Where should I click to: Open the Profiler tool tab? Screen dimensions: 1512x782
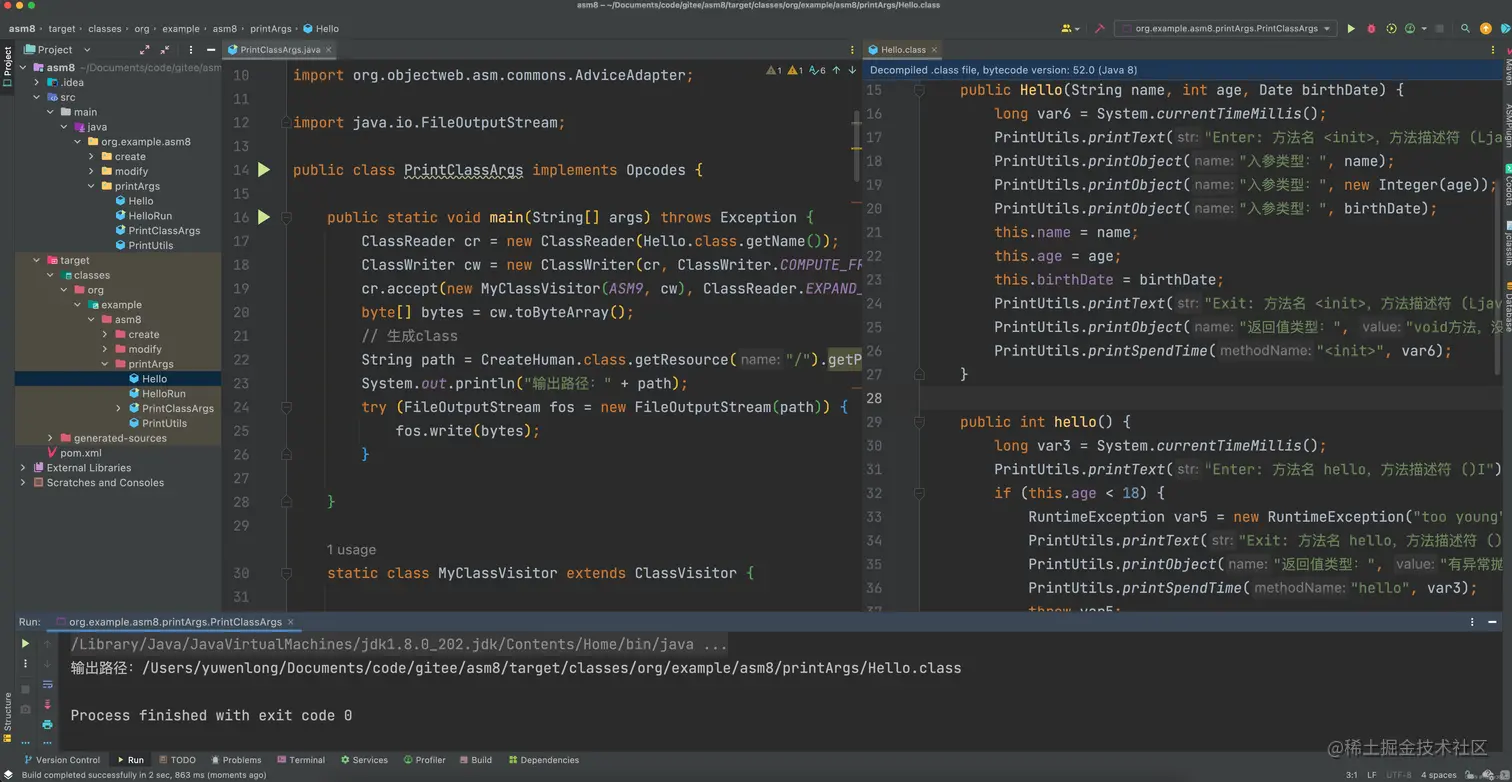point(424,760)
